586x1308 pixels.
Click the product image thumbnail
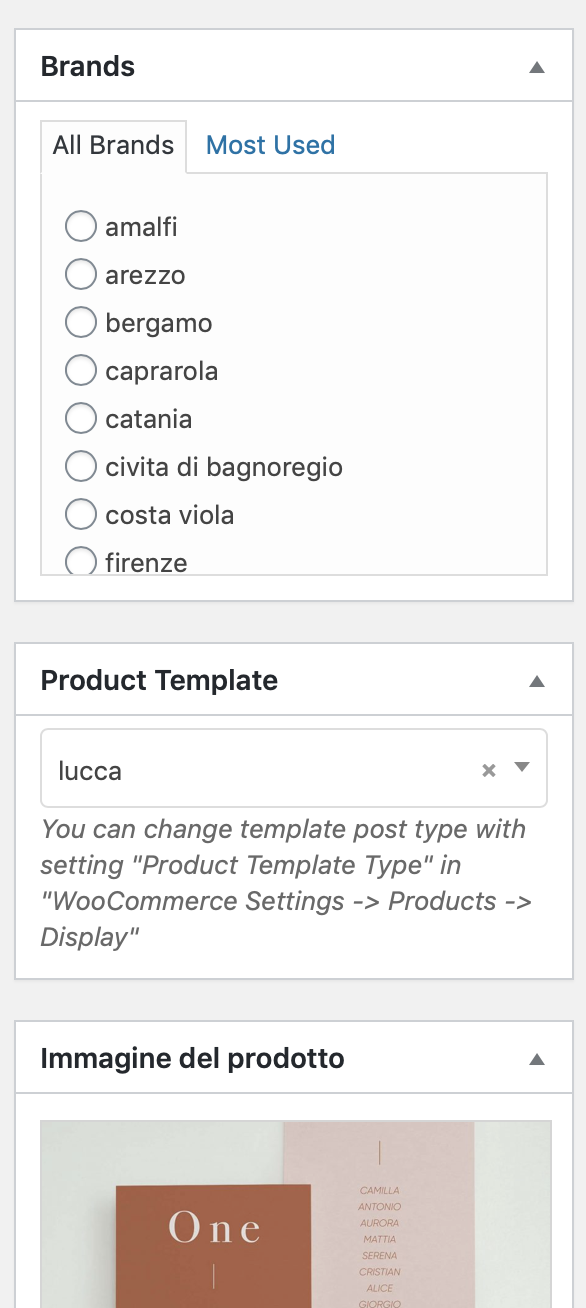click(295, 1213)
